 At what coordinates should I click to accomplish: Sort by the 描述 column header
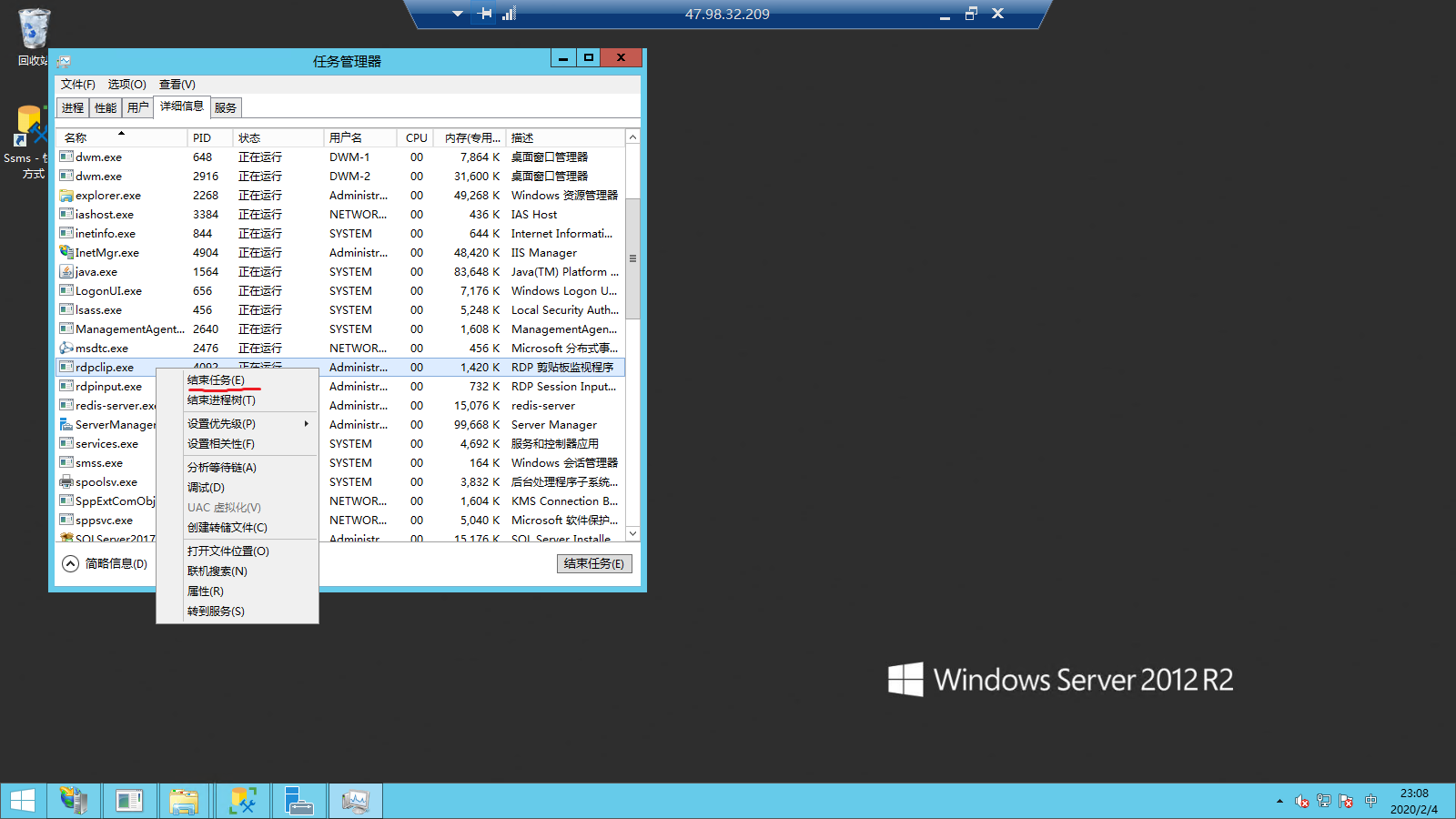tap(565, 137)
